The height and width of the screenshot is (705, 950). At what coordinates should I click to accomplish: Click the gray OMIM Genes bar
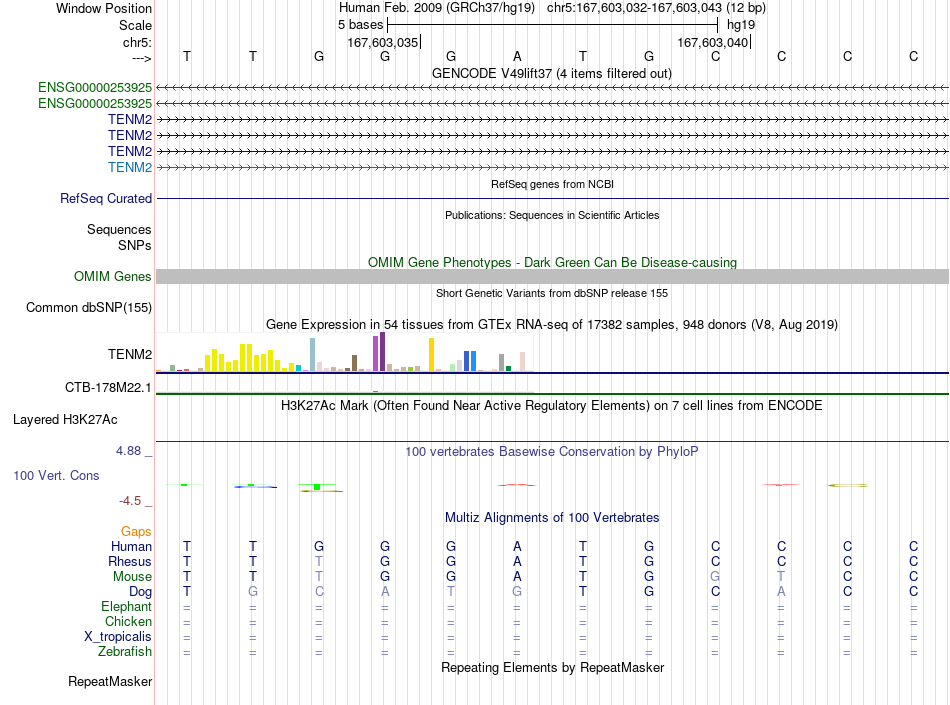(x=552, y=277)
